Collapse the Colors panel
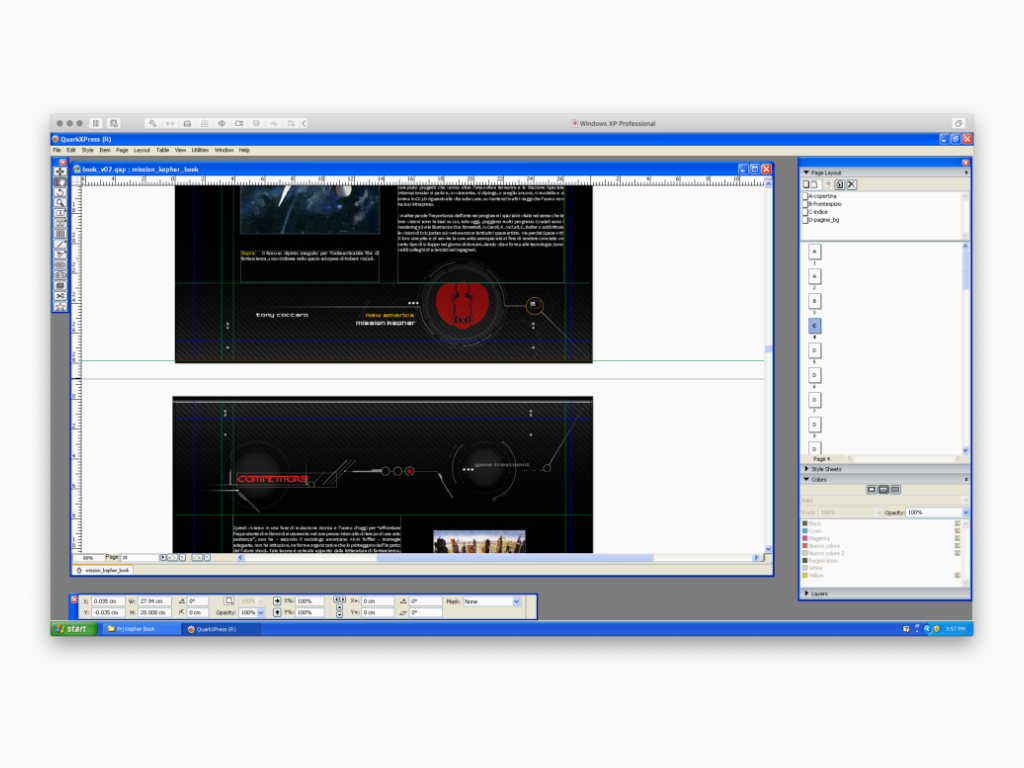Viewport: 1024px width, 768px height. pyautogui.click(x=806, y=479)
